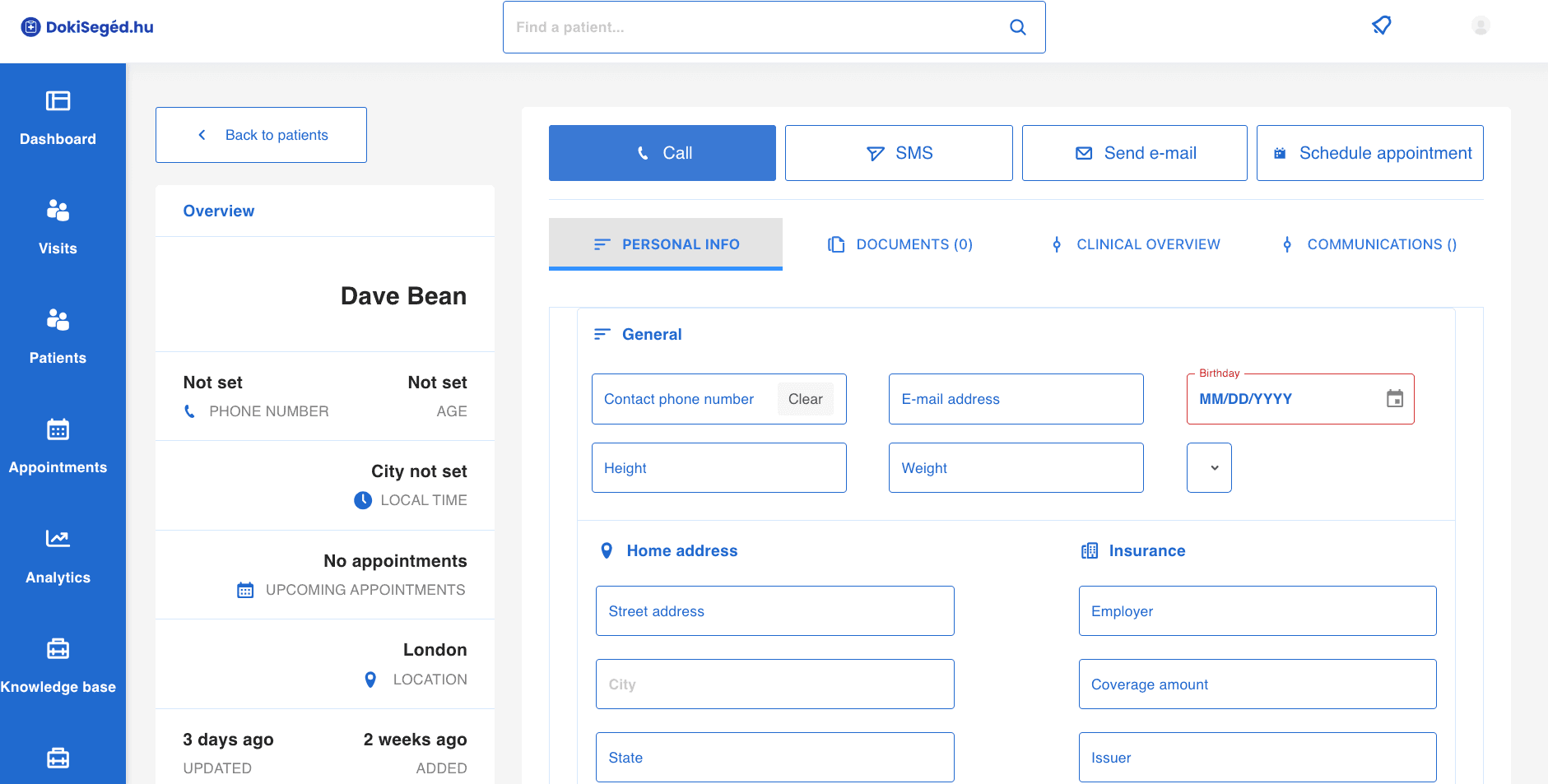Open the Birthday calendar picker icon
The image size is (1548, 784).
[1395, 399]
